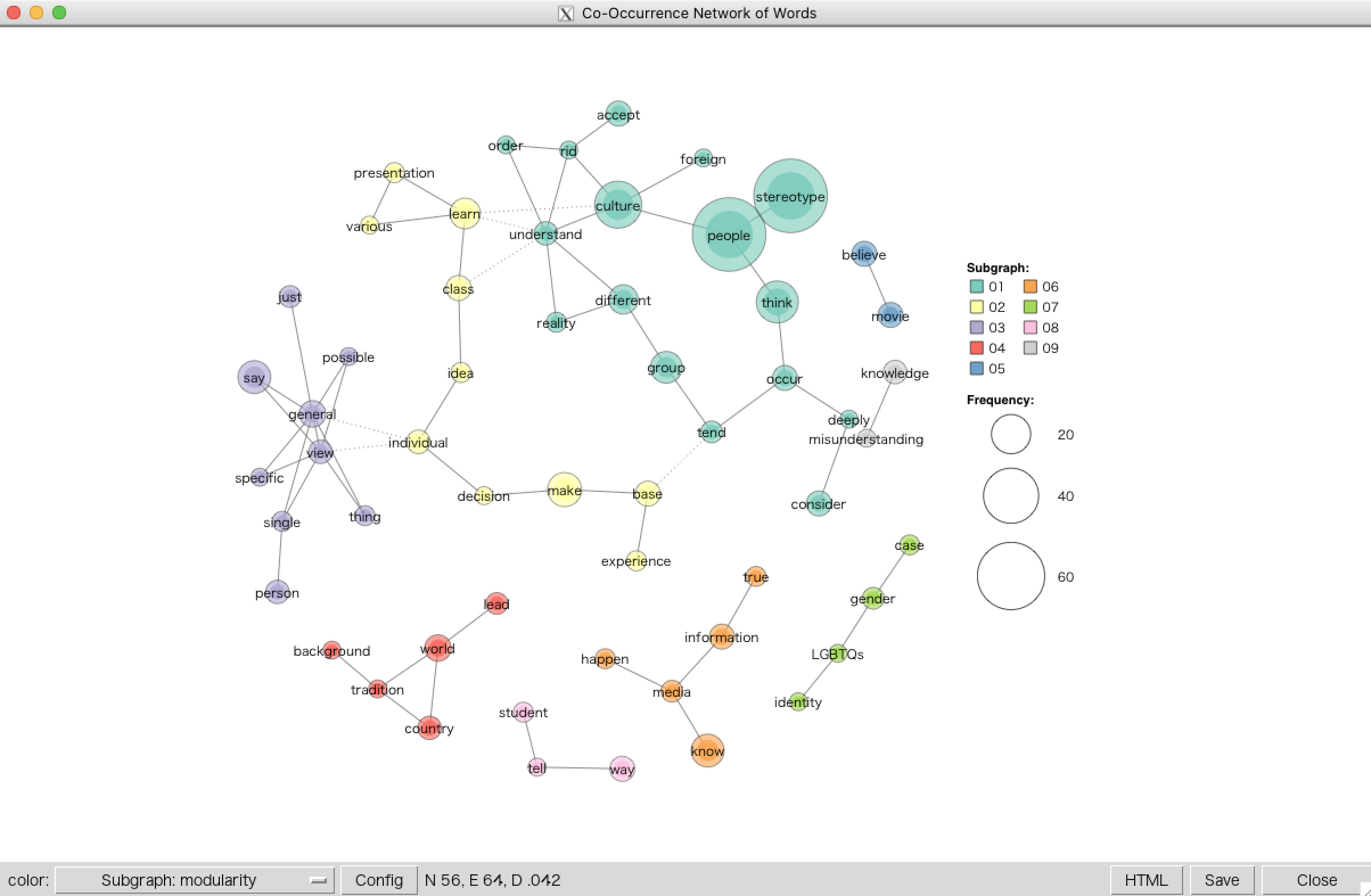Click the Save button
Image resolution: width=1371 pixels, height=896 pixels.
click(1222, 880)
